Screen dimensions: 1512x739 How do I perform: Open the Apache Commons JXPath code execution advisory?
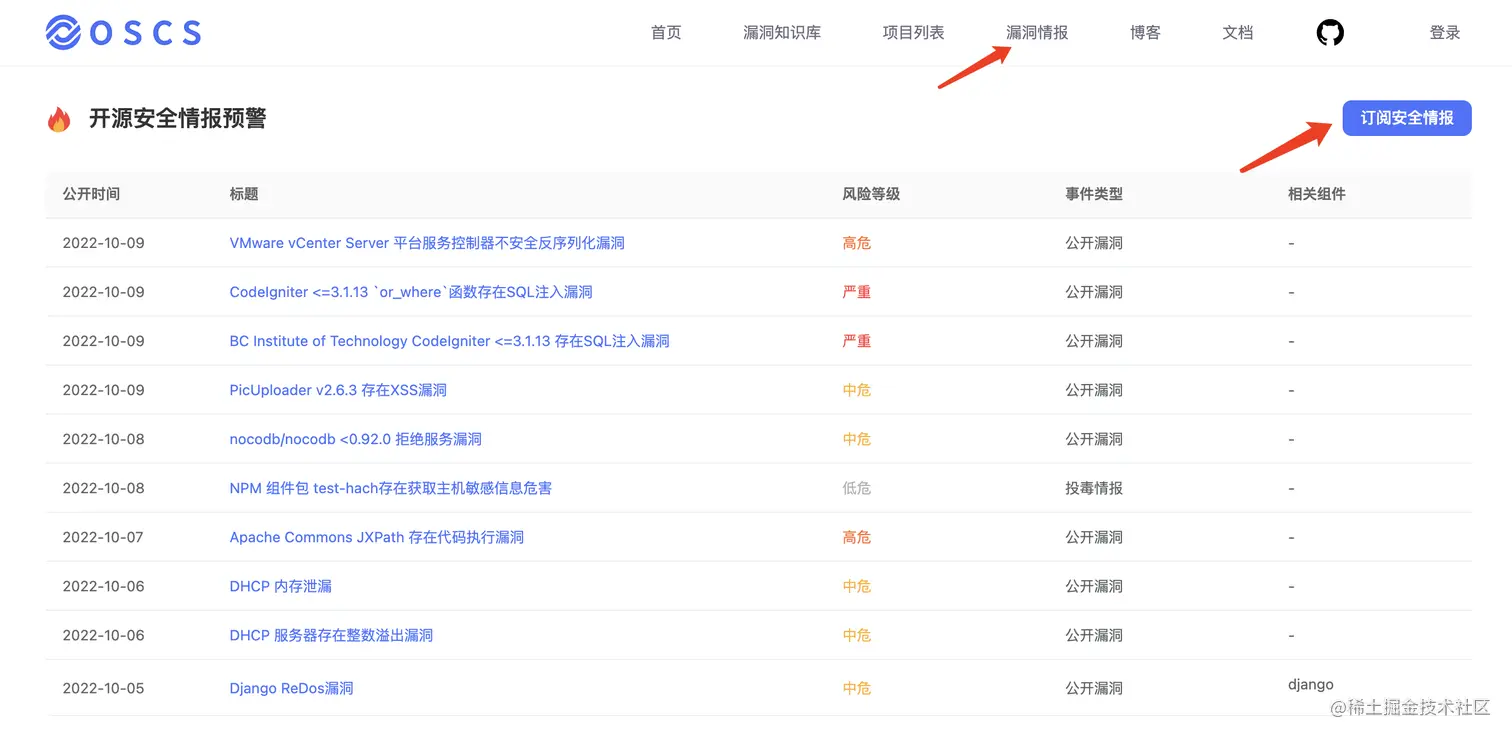pos(376,537)
